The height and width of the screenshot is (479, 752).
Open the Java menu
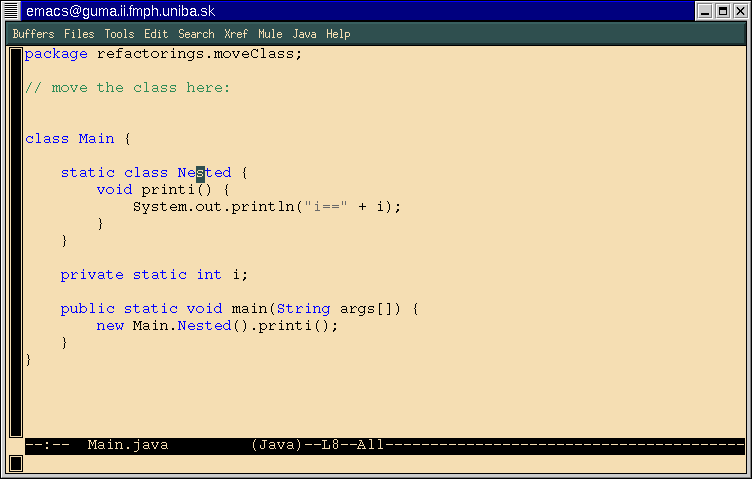click(305, 34)
